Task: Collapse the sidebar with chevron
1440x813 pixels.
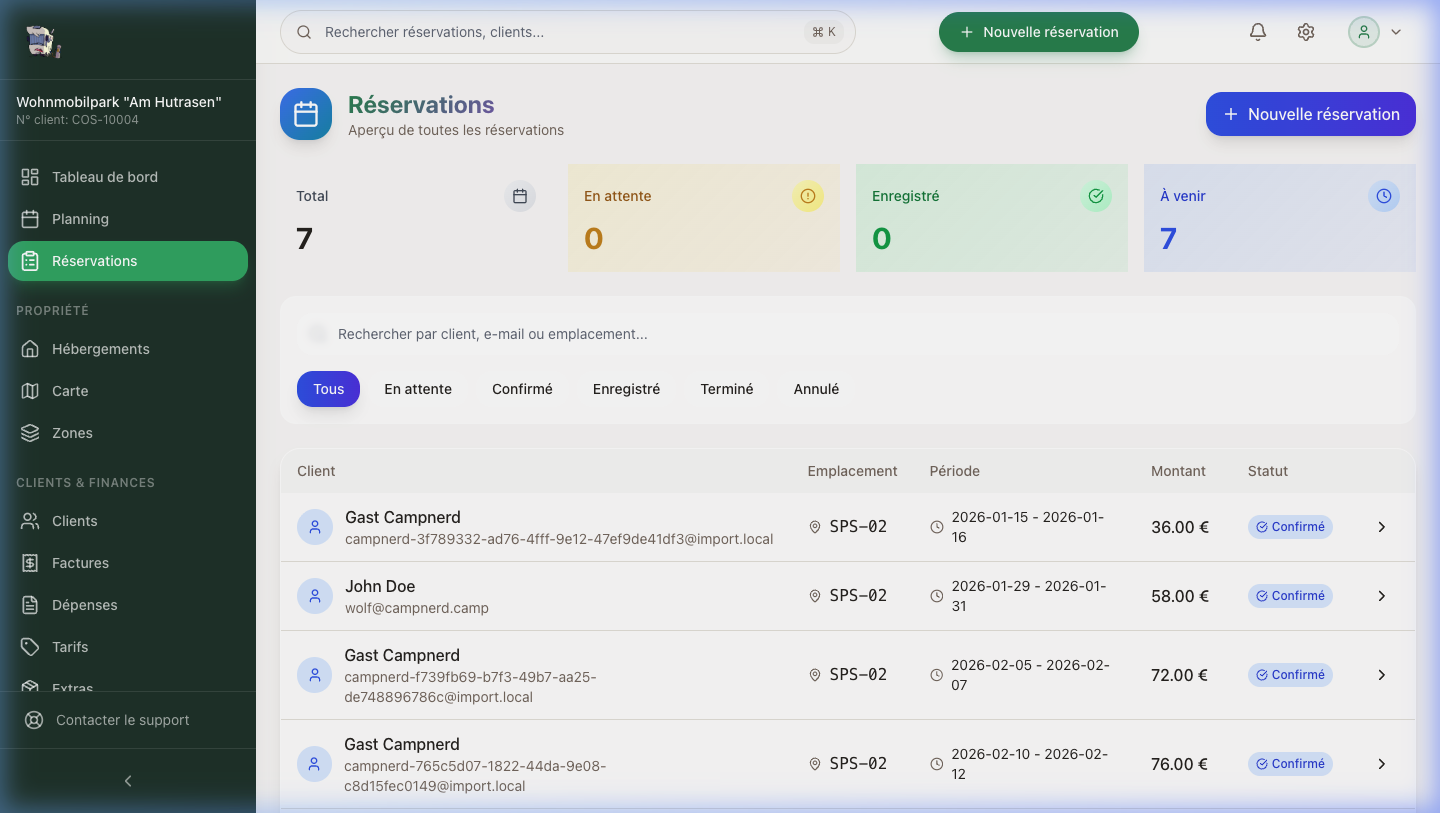Action: click(x=128, y=781)
